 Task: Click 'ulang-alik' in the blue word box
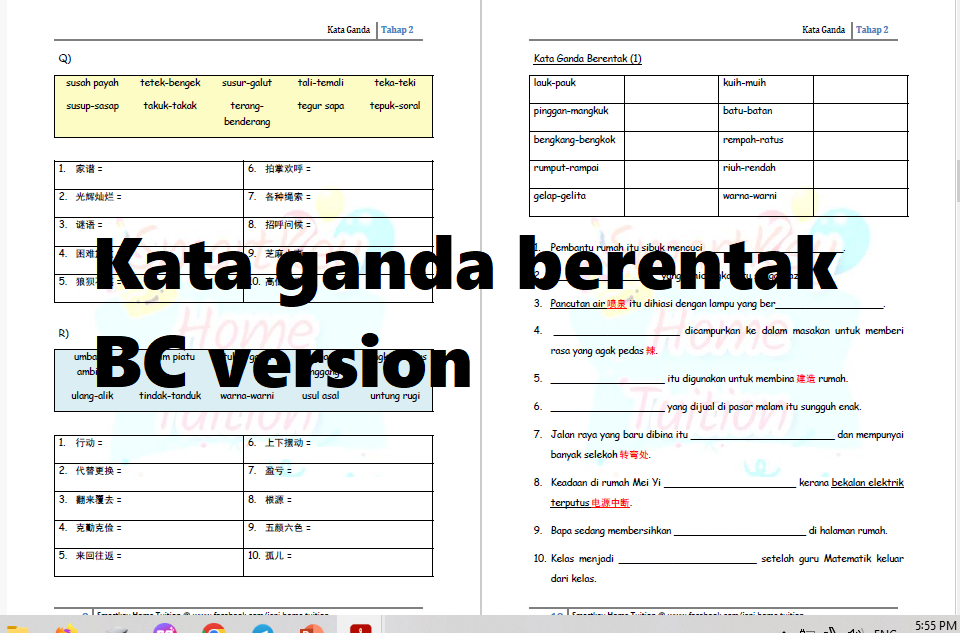92,395
